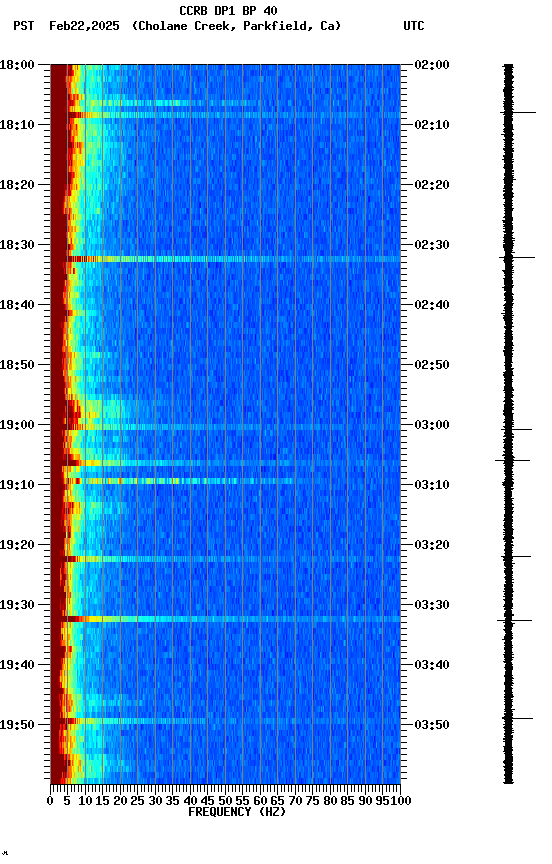552x864 pixels.
Task: Click the 03:50 UTC time label
Action: coord(432,725)
